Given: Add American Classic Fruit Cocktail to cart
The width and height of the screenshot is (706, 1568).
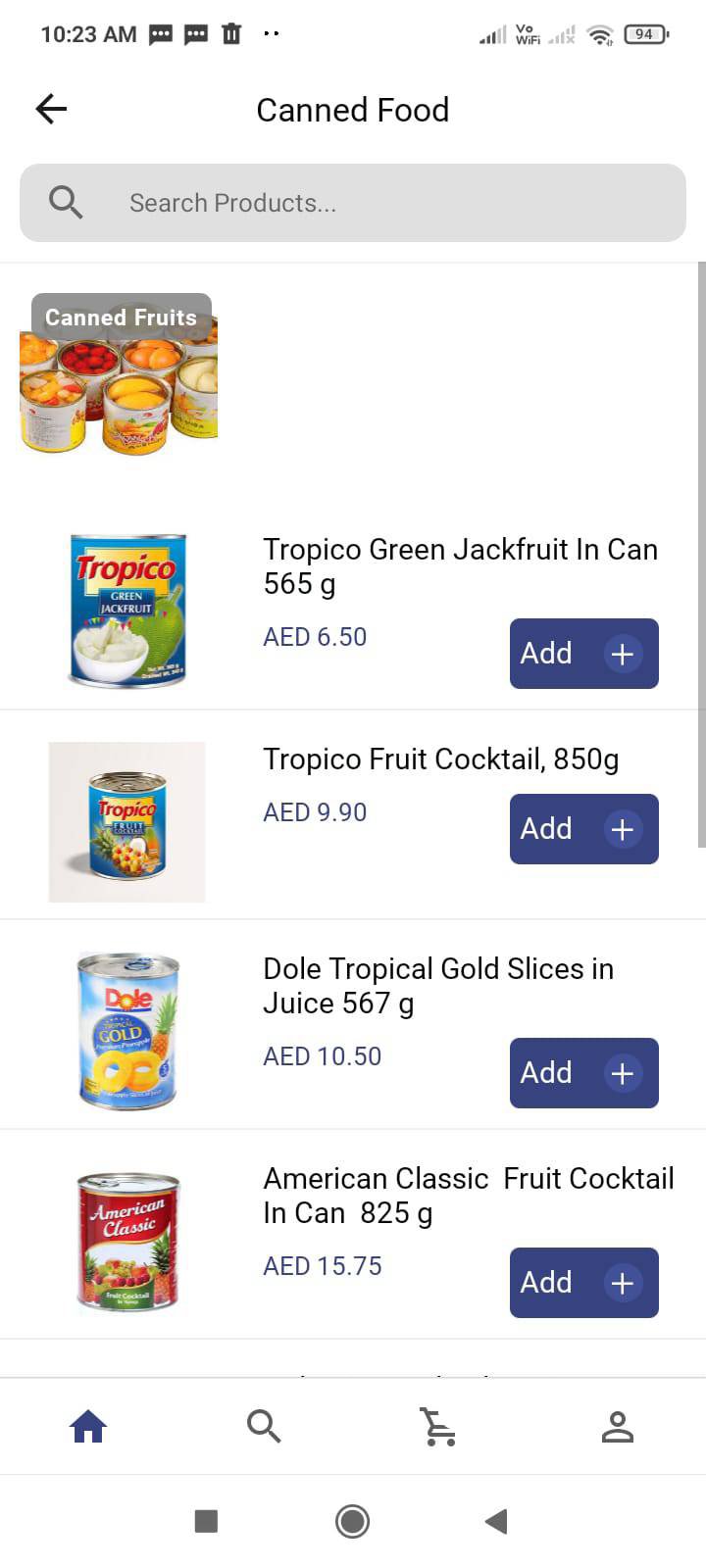Looking at the screenshot, I should [x=583, y=1283].
